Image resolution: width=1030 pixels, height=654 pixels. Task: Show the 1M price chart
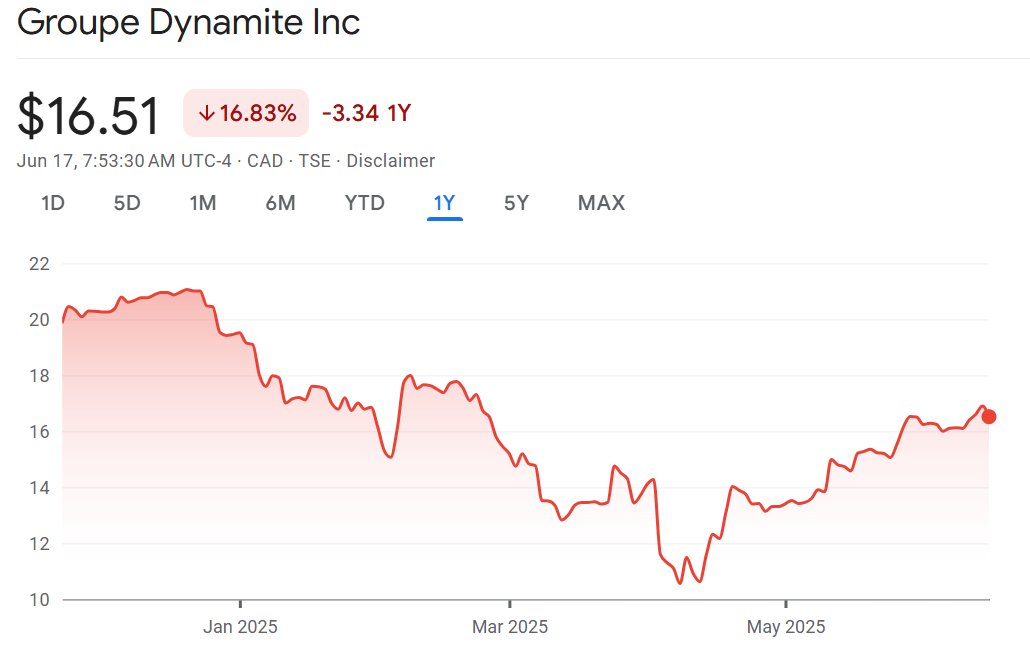[x=203, y=203]
